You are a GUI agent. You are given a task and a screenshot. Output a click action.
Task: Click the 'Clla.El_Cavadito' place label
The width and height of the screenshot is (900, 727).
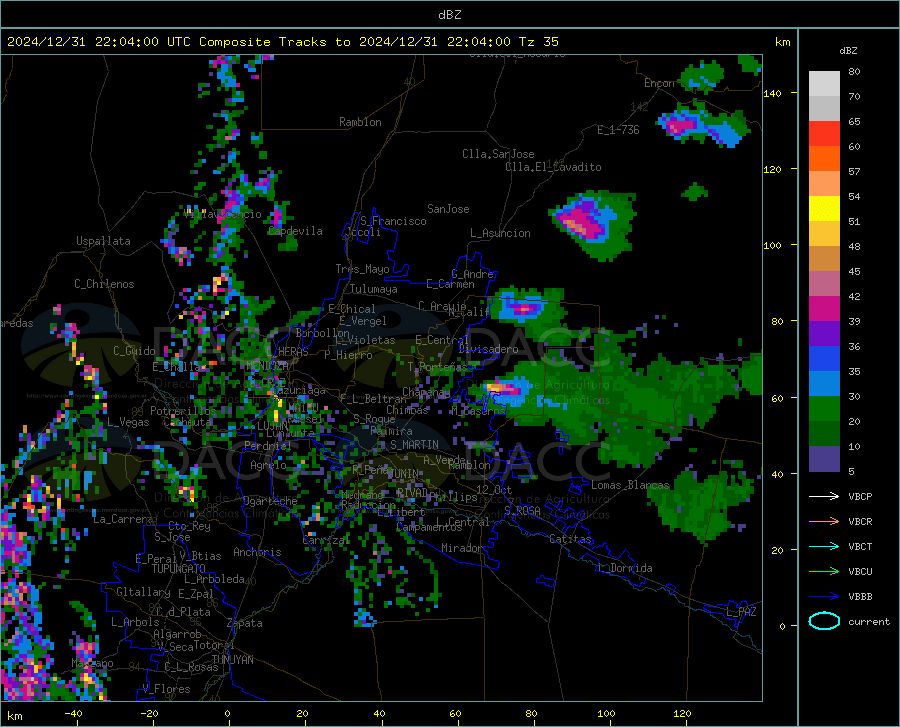[553, 167]
